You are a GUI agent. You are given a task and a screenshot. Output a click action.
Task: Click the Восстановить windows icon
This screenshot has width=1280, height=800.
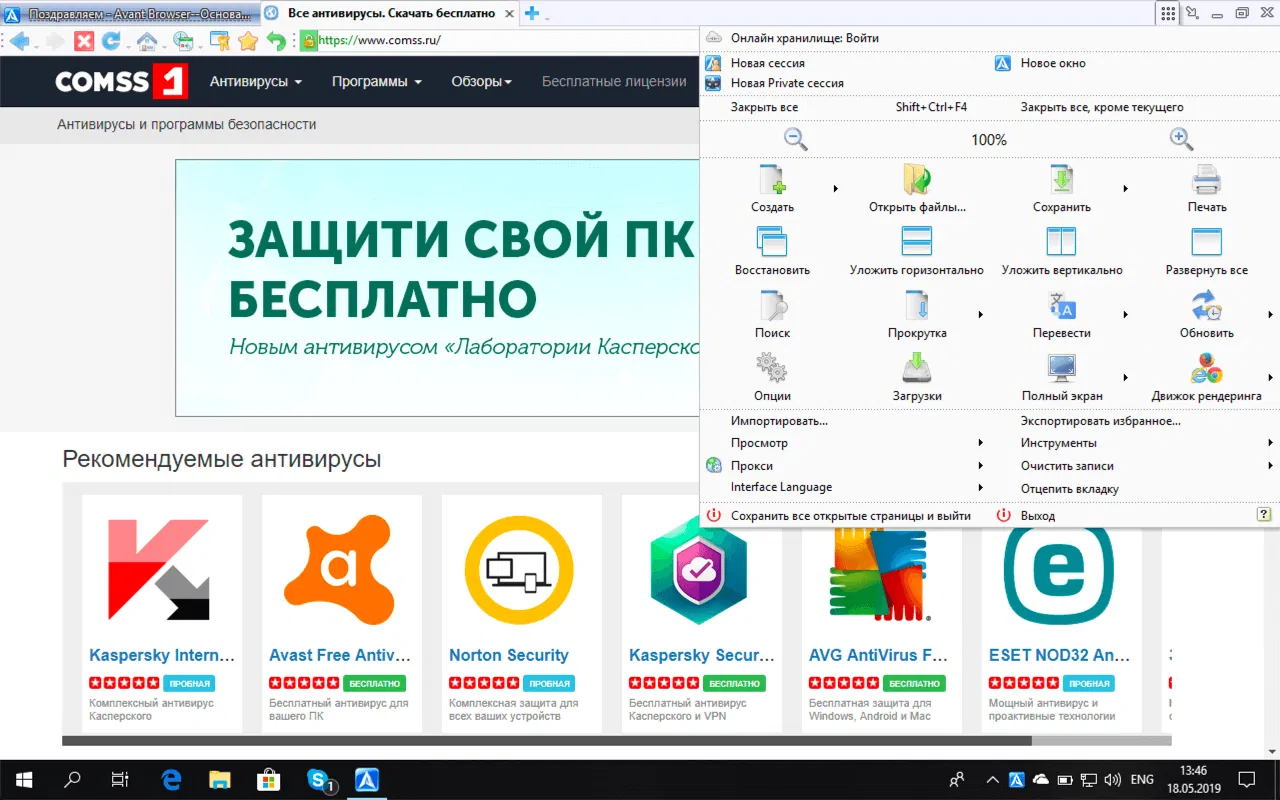pyautogui.click(x=772, y=242)
